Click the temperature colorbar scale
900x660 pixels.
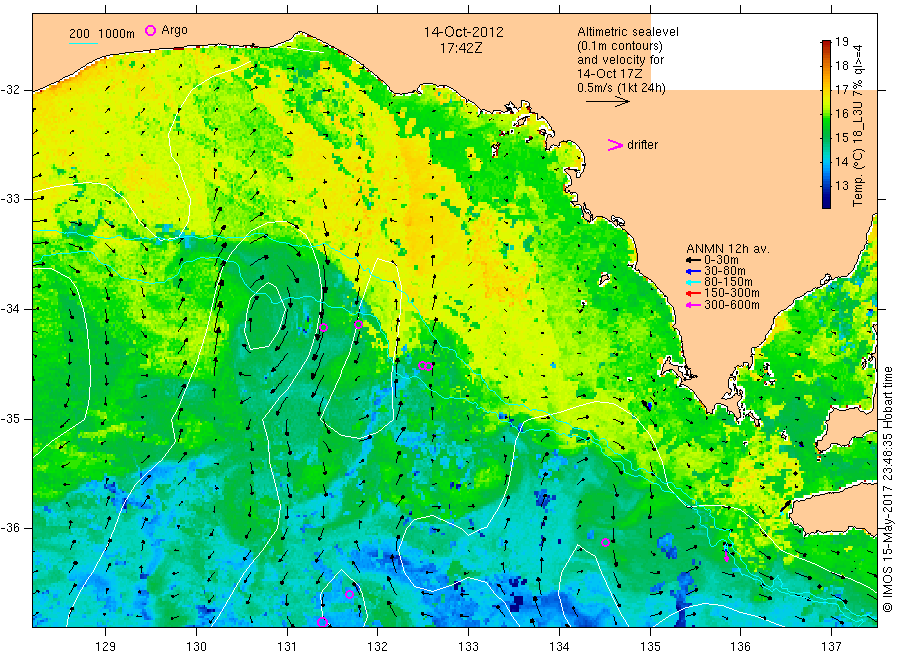826,124
